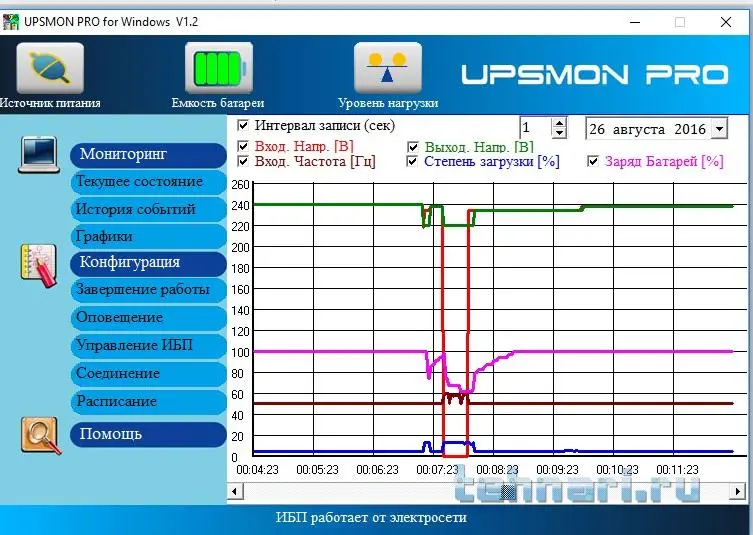The width and height of the screenshot is (753, 535).
Task: Toggle Вход. Частота [Гц] checkbox
Action: pos(243,161)
